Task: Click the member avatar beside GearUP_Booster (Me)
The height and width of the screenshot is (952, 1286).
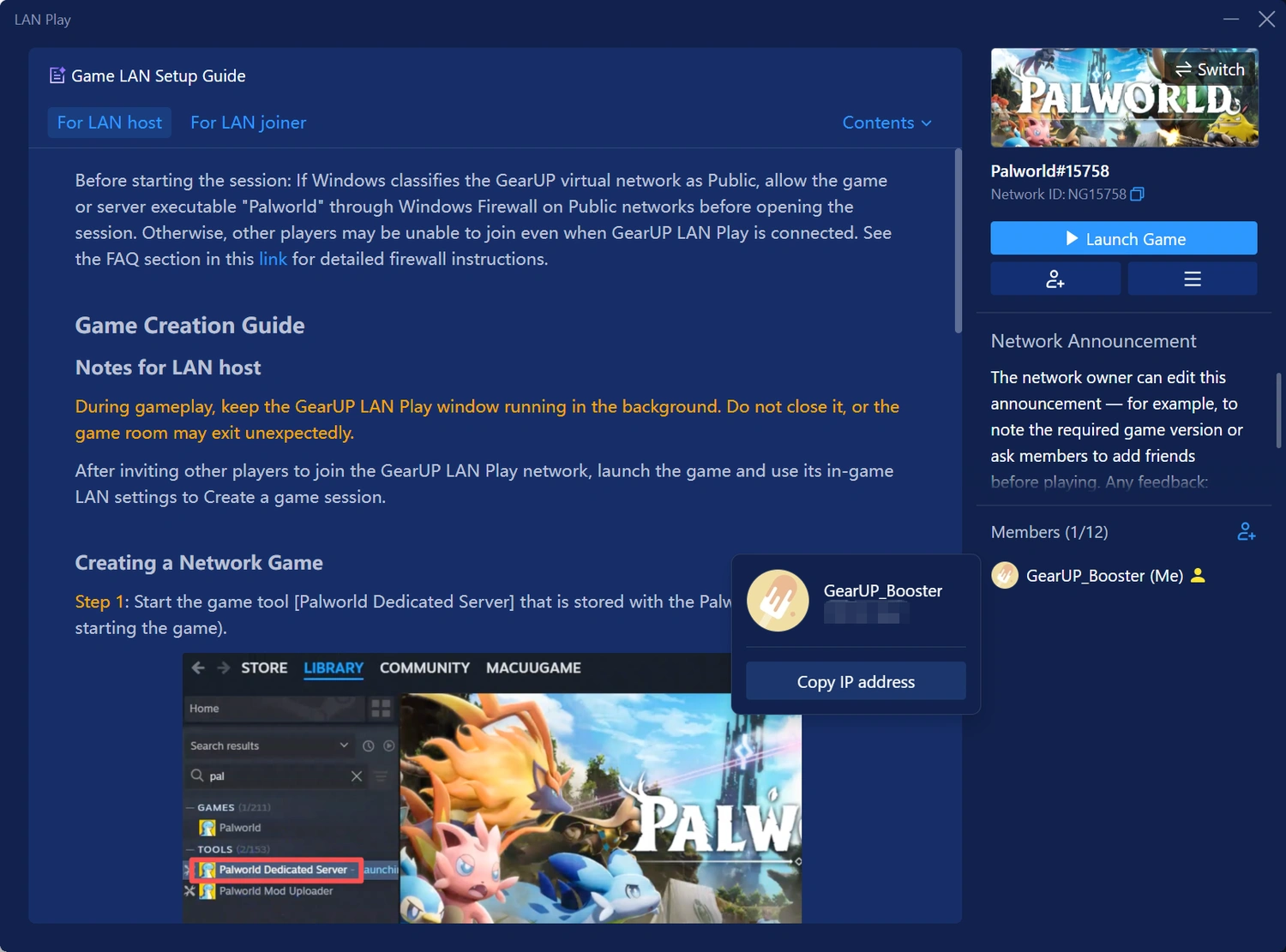Action: click(x=1005, y=576)
